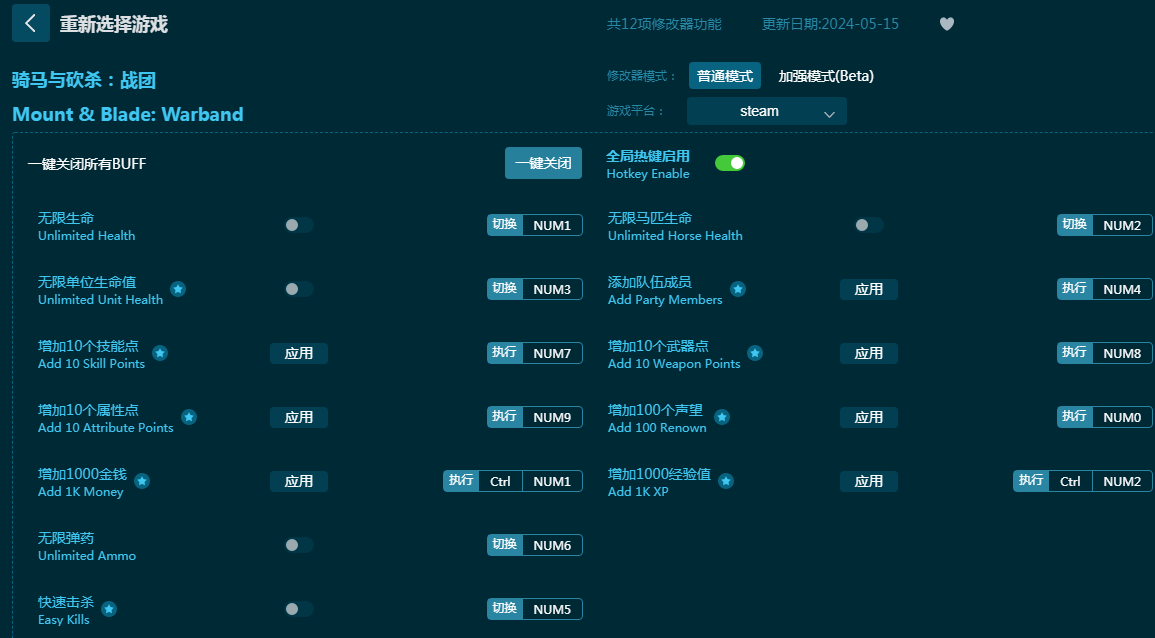Enable Easy Kills toggle
1155x638 pixels.
coord(299,609)
